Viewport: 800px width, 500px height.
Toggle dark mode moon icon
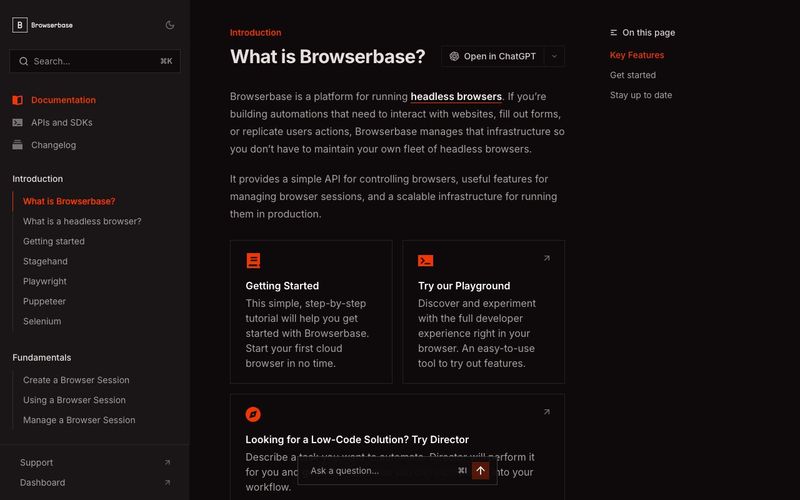(170, 25)
